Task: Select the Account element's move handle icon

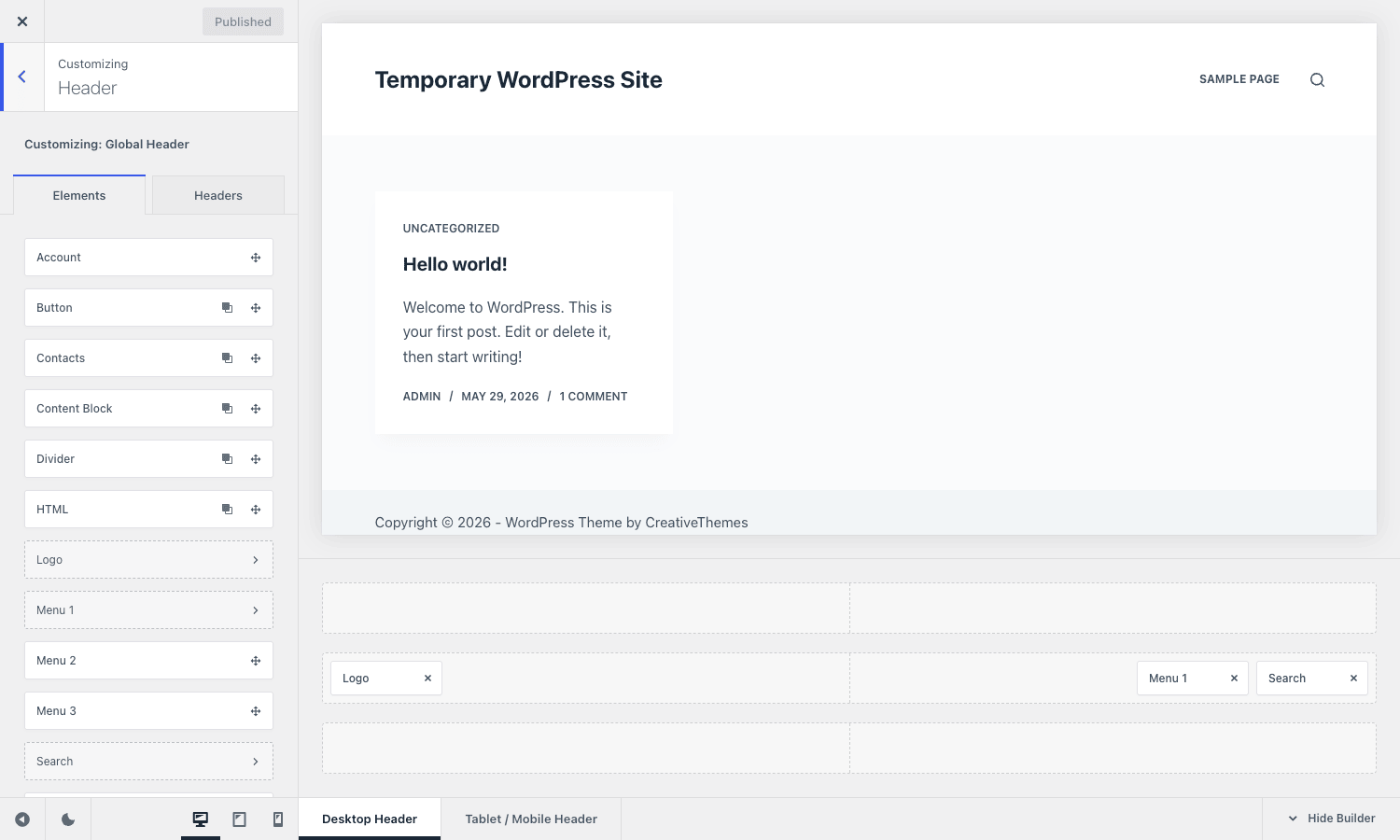Action: point(256,258)
